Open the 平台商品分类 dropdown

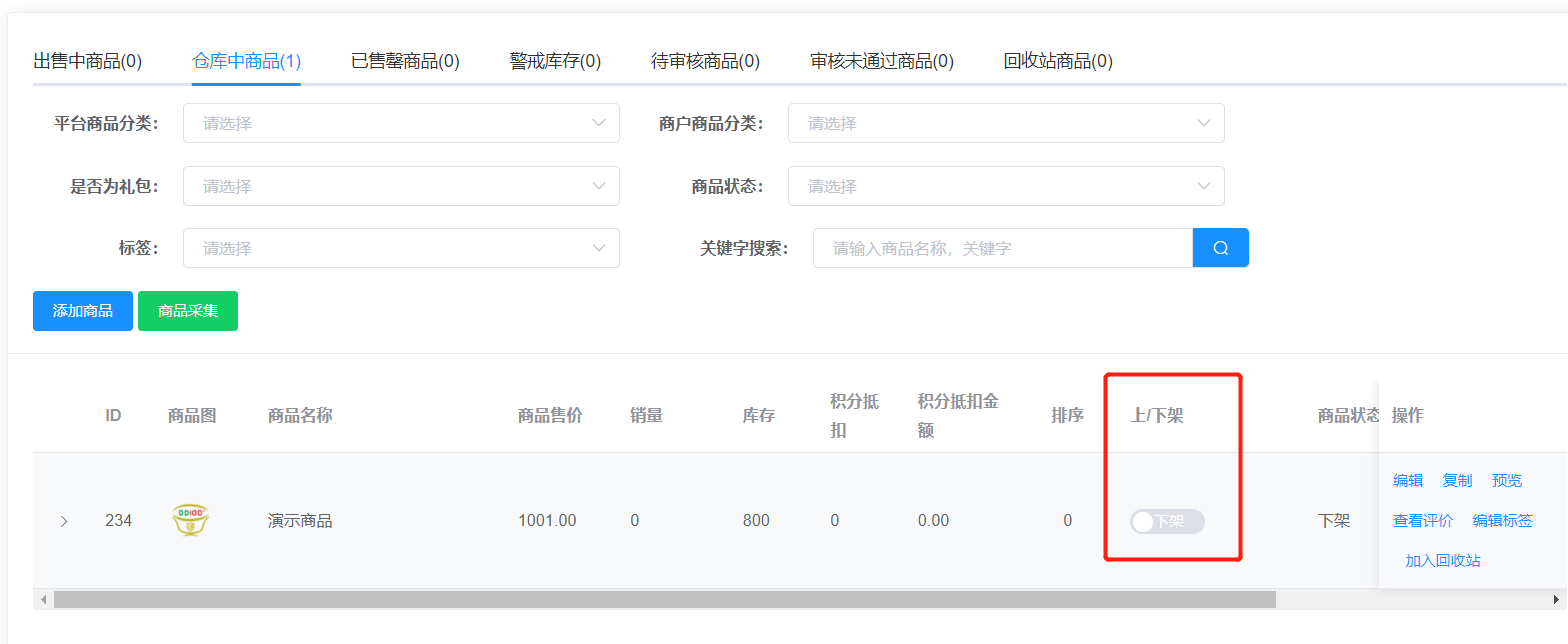point(401,123)
